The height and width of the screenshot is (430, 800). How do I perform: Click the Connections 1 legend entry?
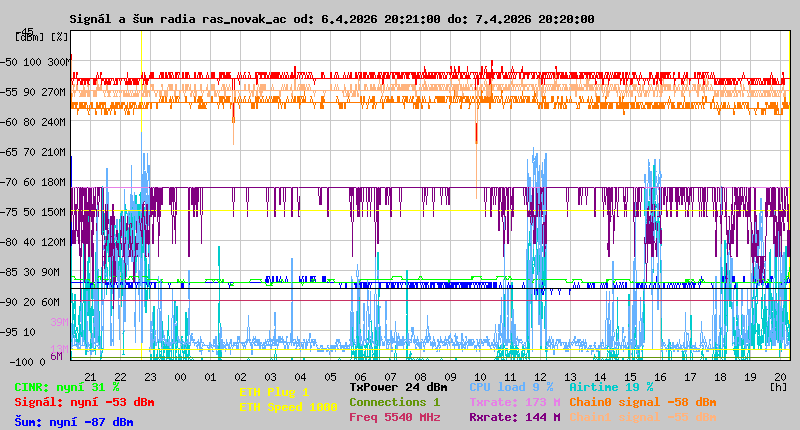coord(394,402)
